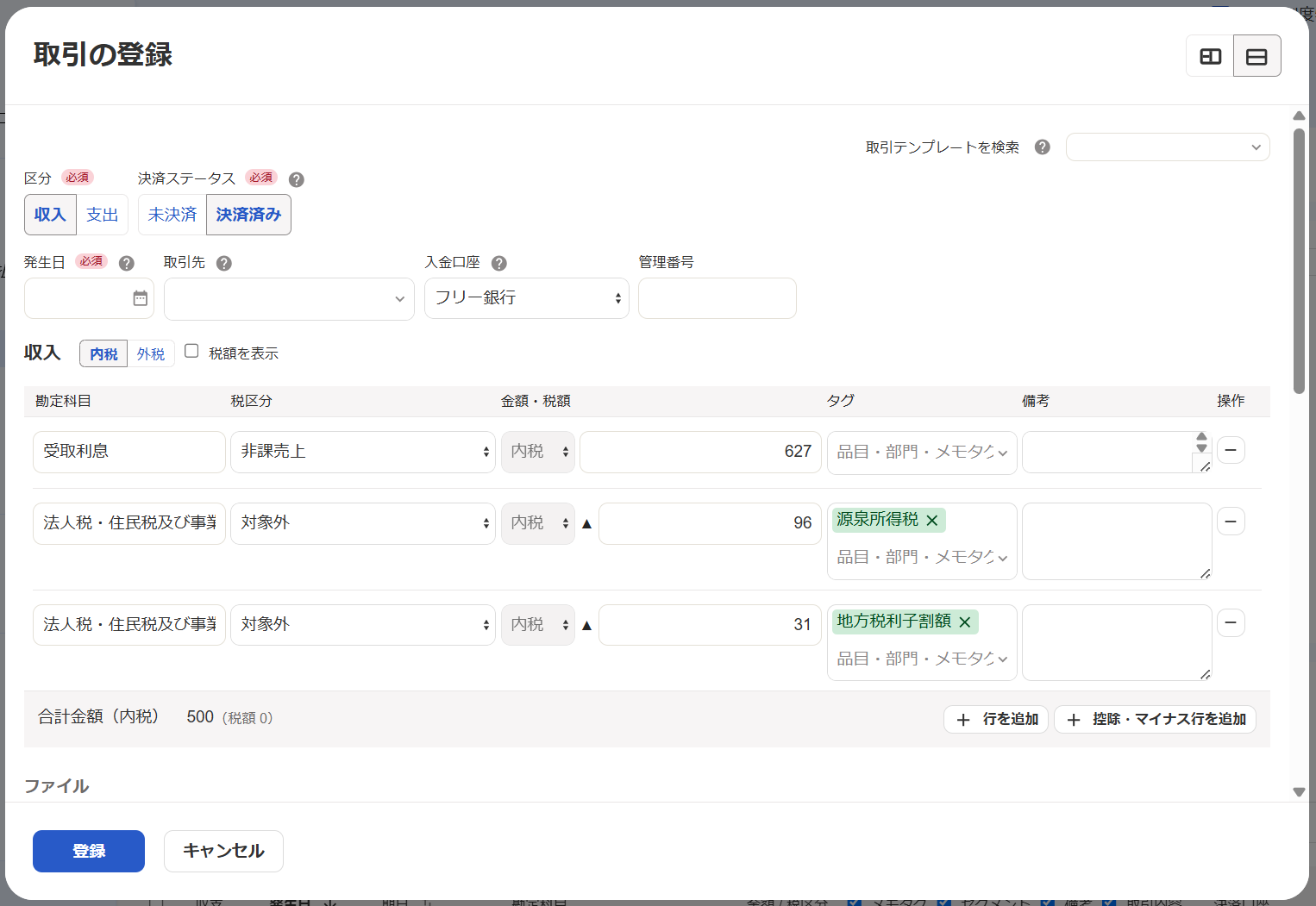Open help icon beside 入金口座

499,263
